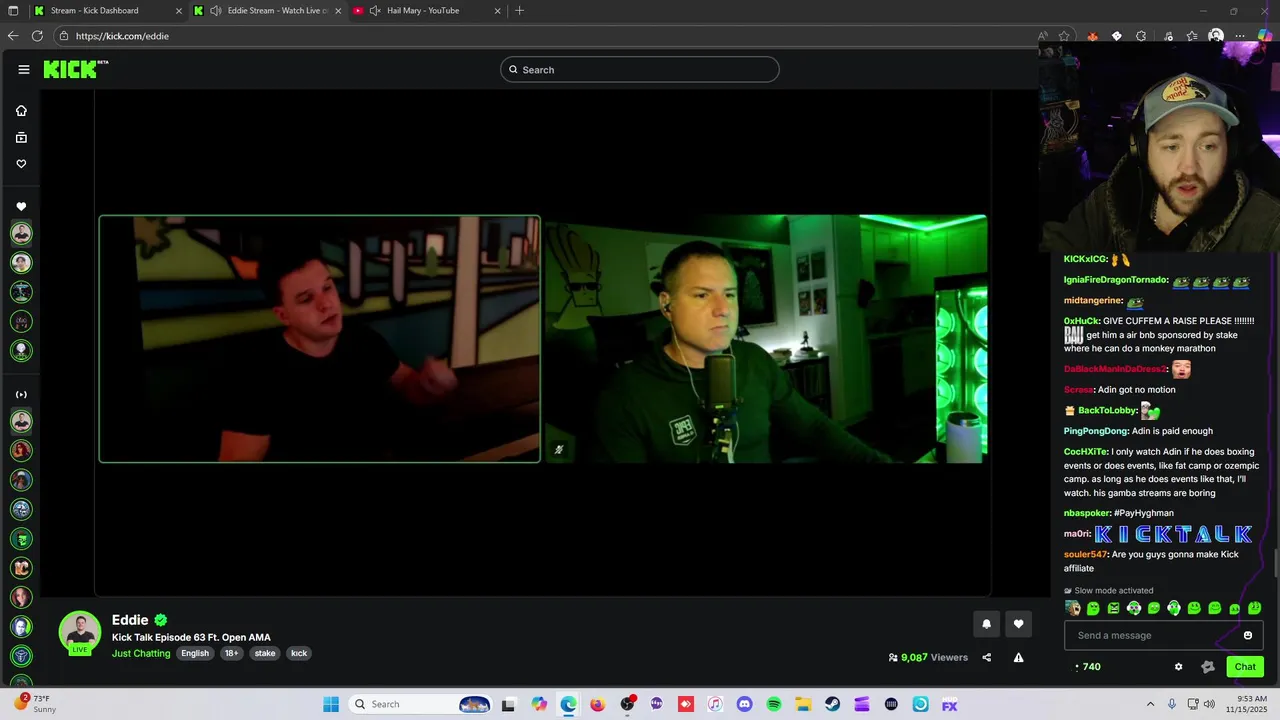Click the grey star badge icon near Chat button

pyautogui.click(x=1208, y=667)
